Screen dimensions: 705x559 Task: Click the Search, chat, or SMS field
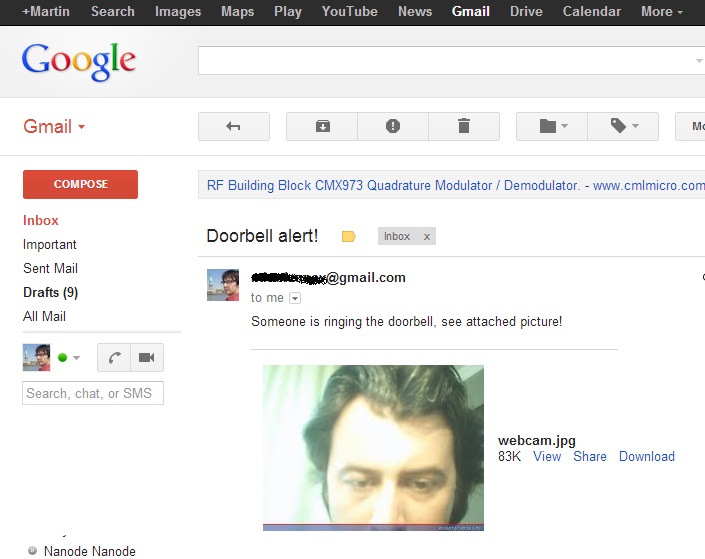pyautogui.click(x=93, y=393)
